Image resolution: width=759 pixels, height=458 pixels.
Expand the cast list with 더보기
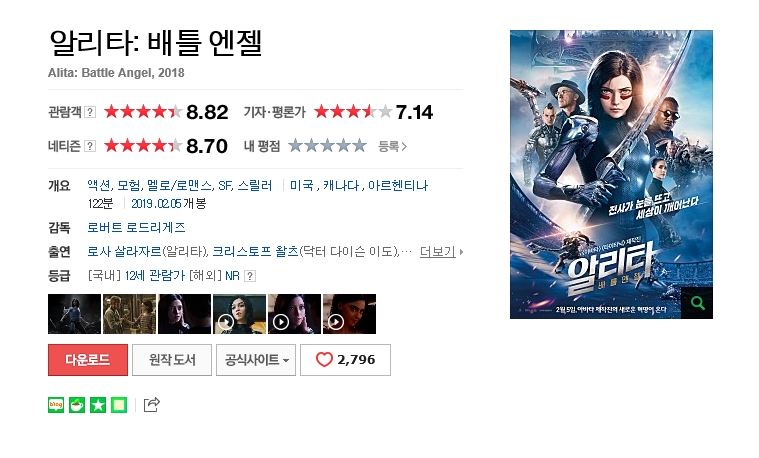click(x=441, y=252)
